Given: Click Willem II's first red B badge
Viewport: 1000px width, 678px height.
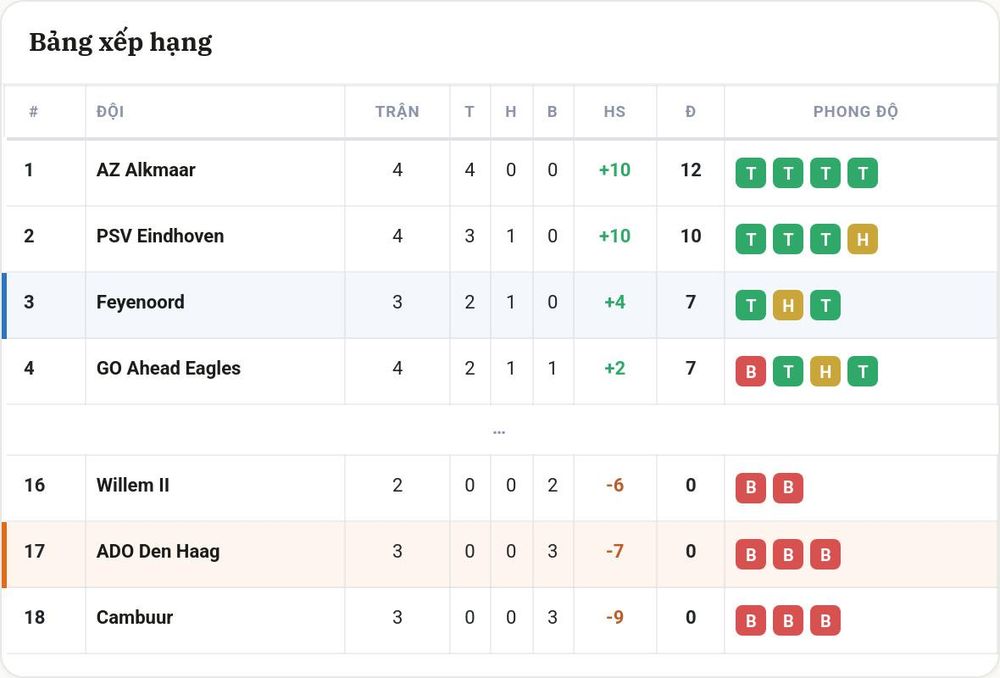Looking at the screenshot, I should click(x=751, y=488).
